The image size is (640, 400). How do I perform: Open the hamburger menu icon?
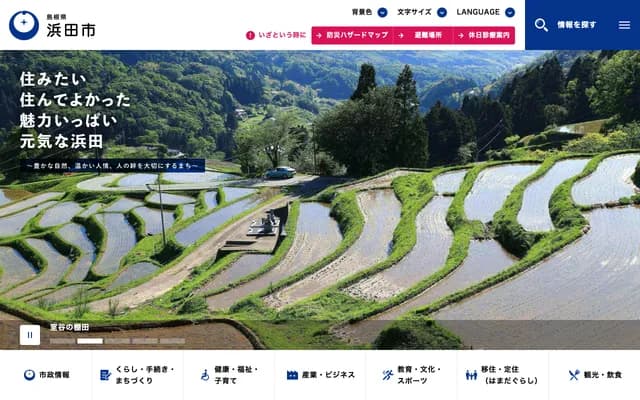(x=624, y=25)
